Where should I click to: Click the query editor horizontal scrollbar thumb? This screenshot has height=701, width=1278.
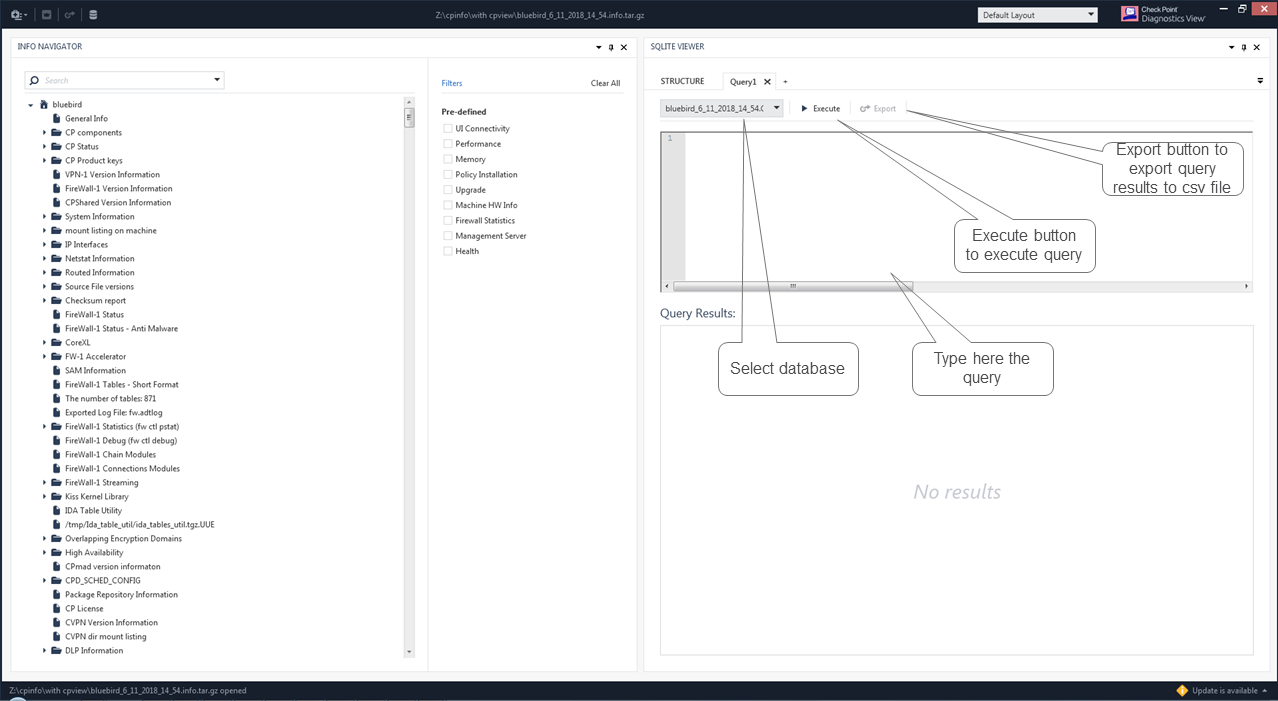[x=793, y=286]
